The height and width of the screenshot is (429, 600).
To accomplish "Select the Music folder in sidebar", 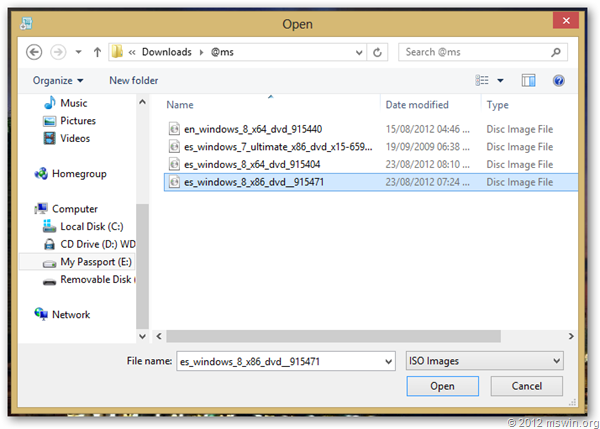I will tap(73, 103).
